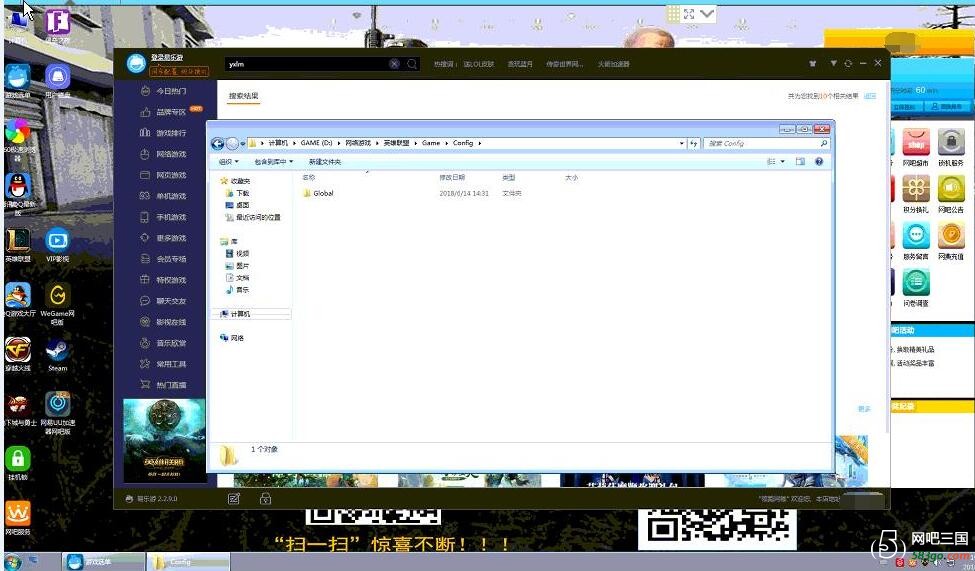Viewport: 975px width, 571px height.
Task: Open the change view options dropdown
Action: 782,162
